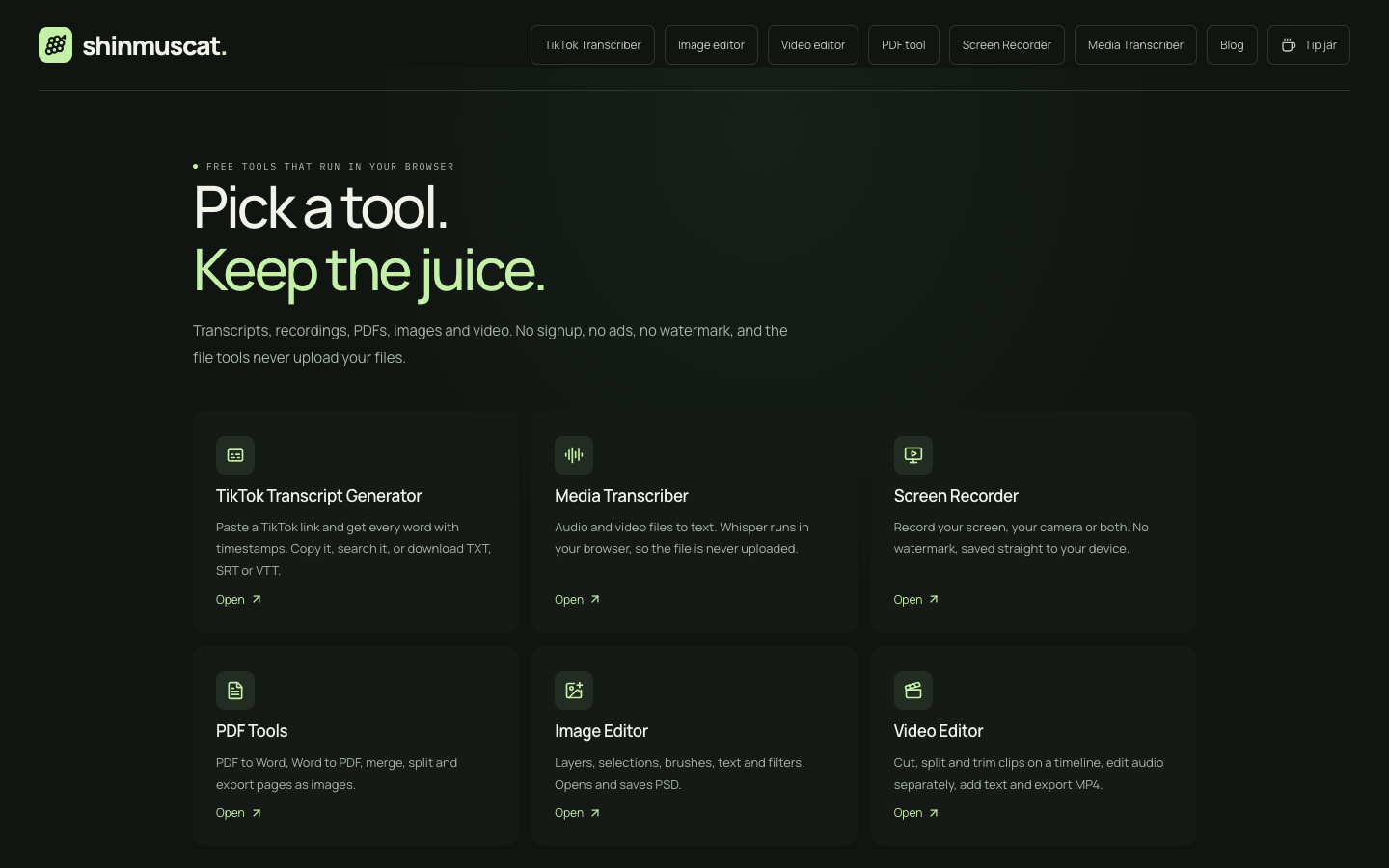Choose Media Transcriber in the top nav
The image size is (1389, 868).
pyautogui.click(x=1135, y=45)
